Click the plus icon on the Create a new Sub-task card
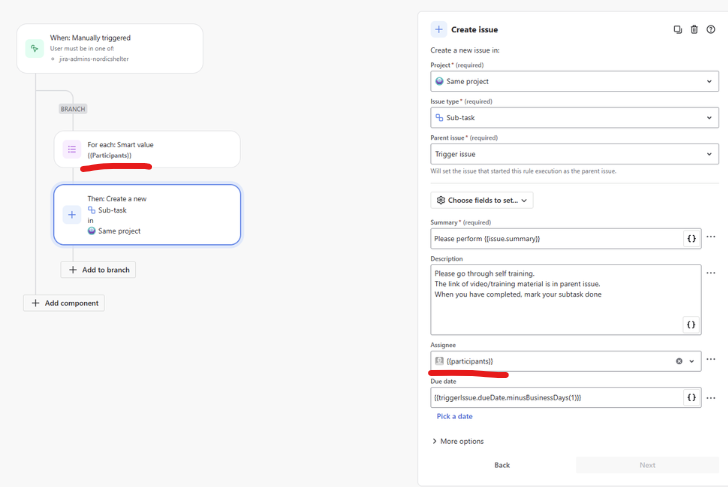The image size is (728, 487). tap(72, 214)
